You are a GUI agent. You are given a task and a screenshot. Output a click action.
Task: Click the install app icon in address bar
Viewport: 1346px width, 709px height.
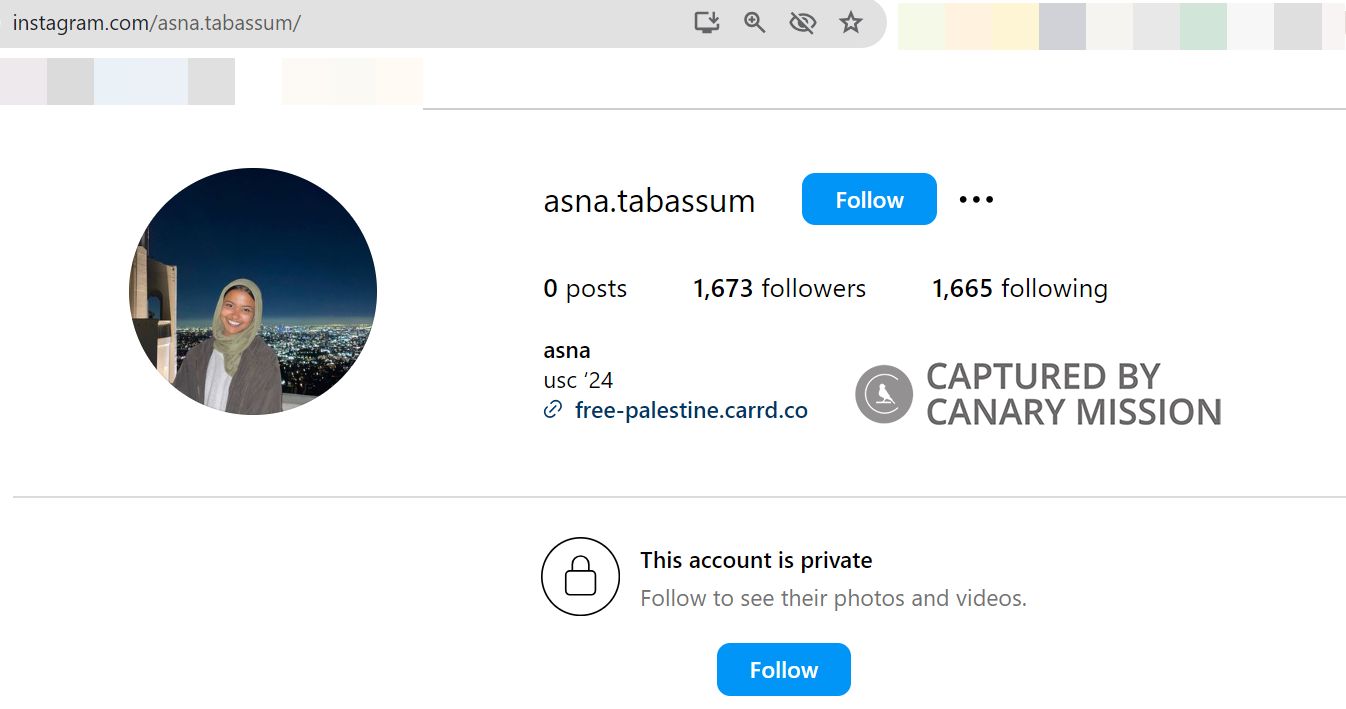(707, 22)
